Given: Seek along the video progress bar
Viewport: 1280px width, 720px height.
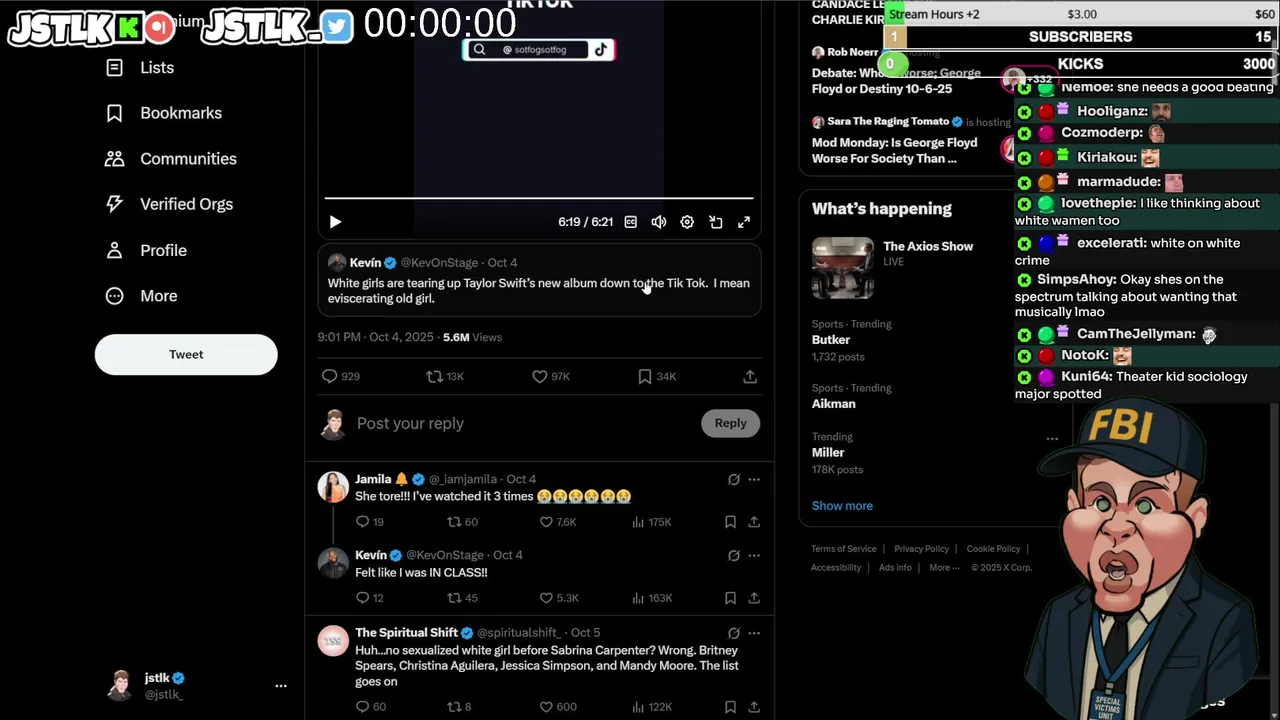Looking at the screenshot, I should [538, 198].
